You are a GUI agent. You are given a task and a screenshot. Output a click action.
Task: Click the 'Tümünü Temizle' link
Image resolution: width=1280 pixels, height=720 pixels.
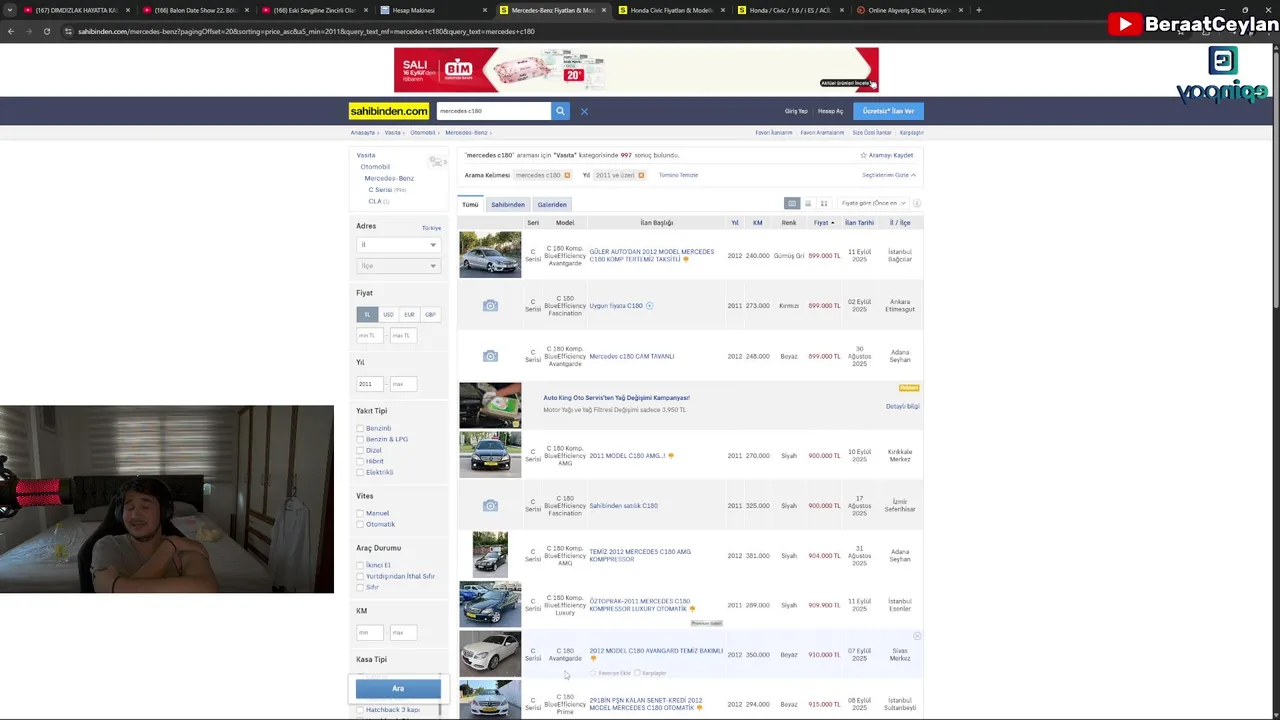coord(678,175)
